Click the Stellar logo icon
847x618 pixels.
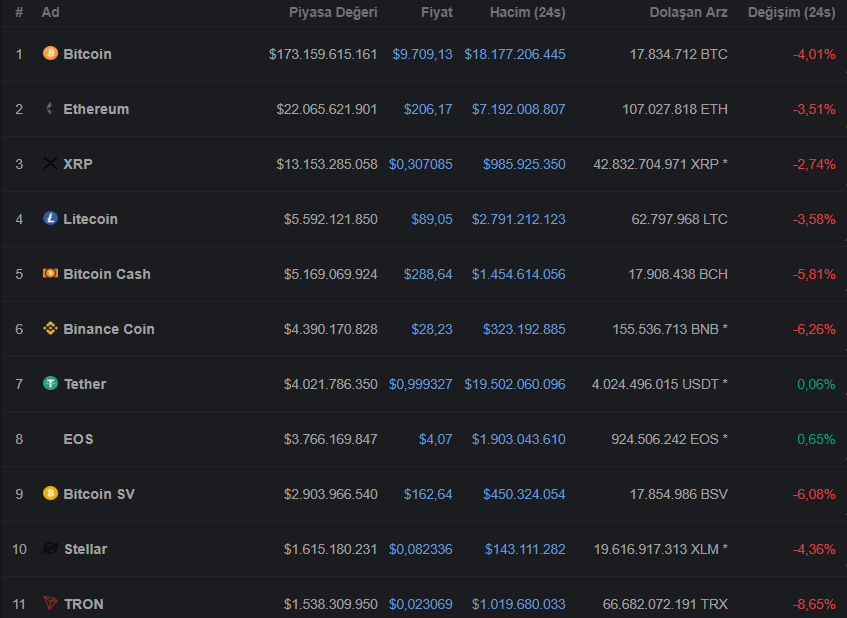pyautogui.click(x=50, y=548)
